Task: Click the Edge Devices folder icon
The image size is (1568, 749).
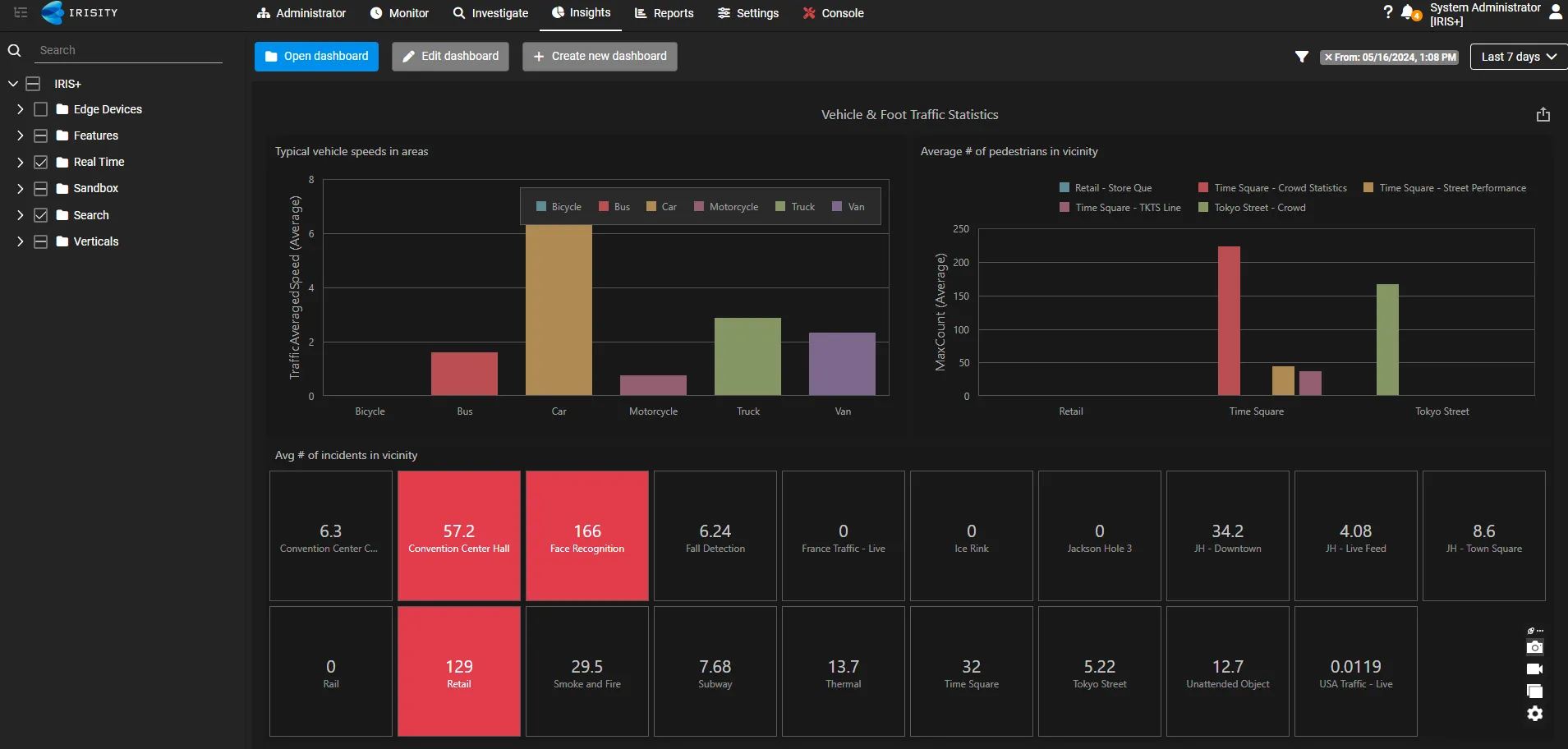Action: 62,109
